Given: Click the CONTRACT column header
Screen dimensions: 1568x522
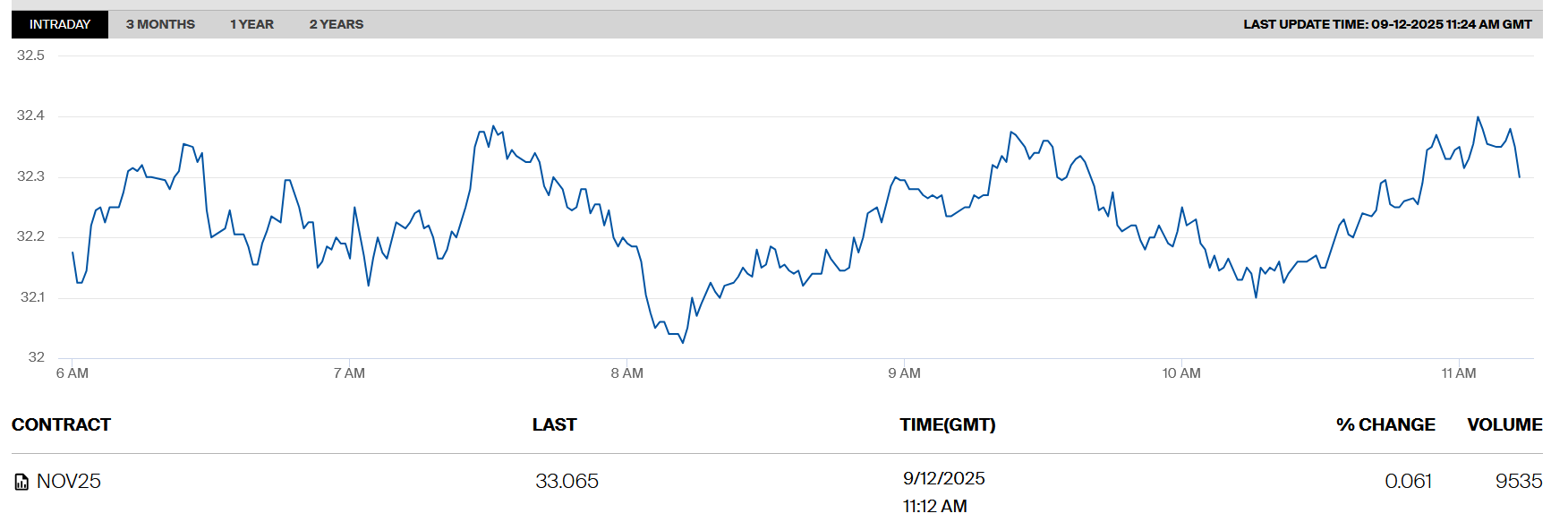Looking at the screenshot, I should (61, 424).
